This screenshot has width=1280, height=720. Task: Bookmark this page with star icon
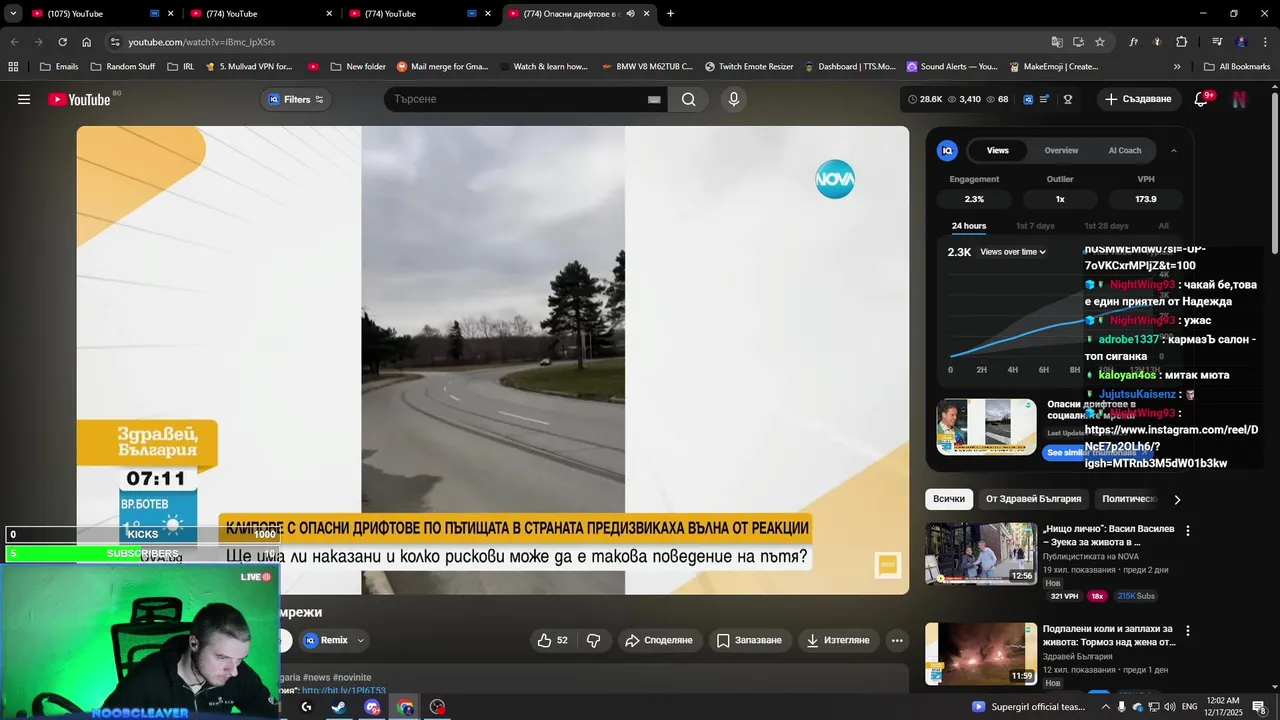1100,42
